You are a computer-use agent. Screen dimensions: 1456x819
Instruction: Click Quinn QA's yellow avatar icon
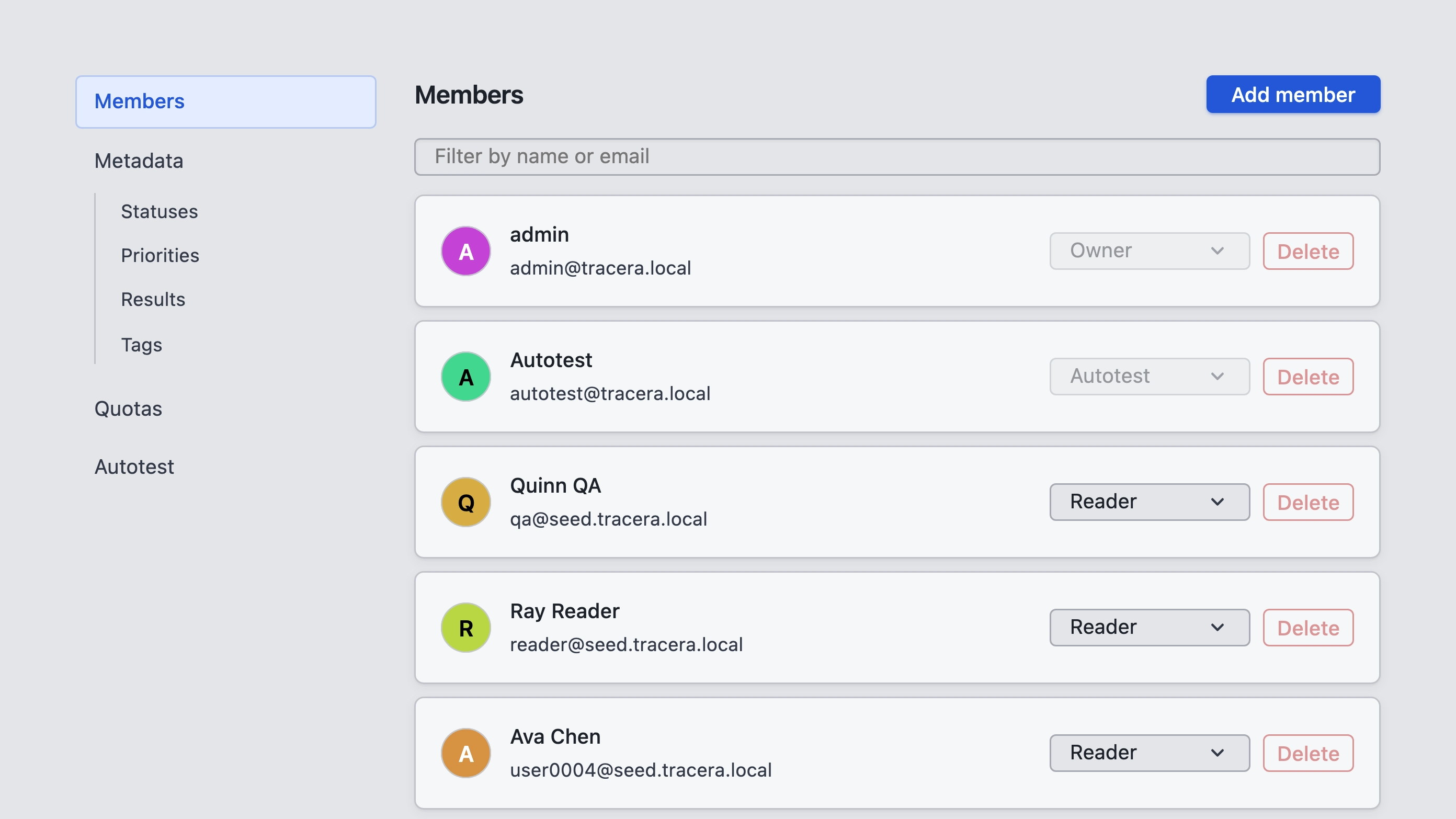coord(466,502)
